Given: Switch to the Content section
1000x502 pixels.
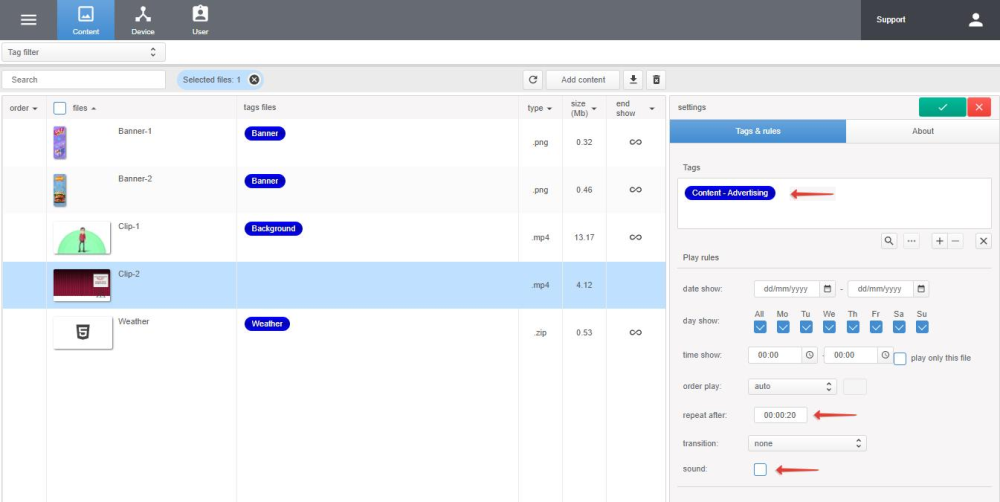Looking at the screenshot, I should 85,20.
